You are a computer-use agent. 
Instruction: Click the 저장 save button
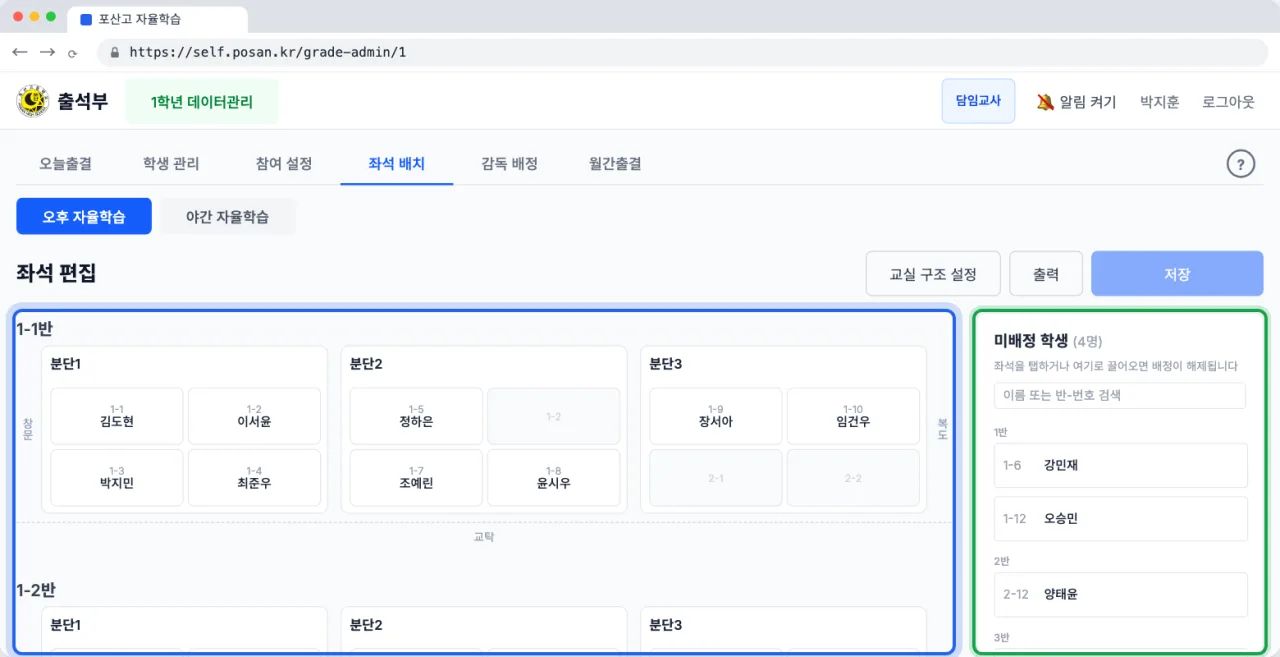tap(1177, 274)
